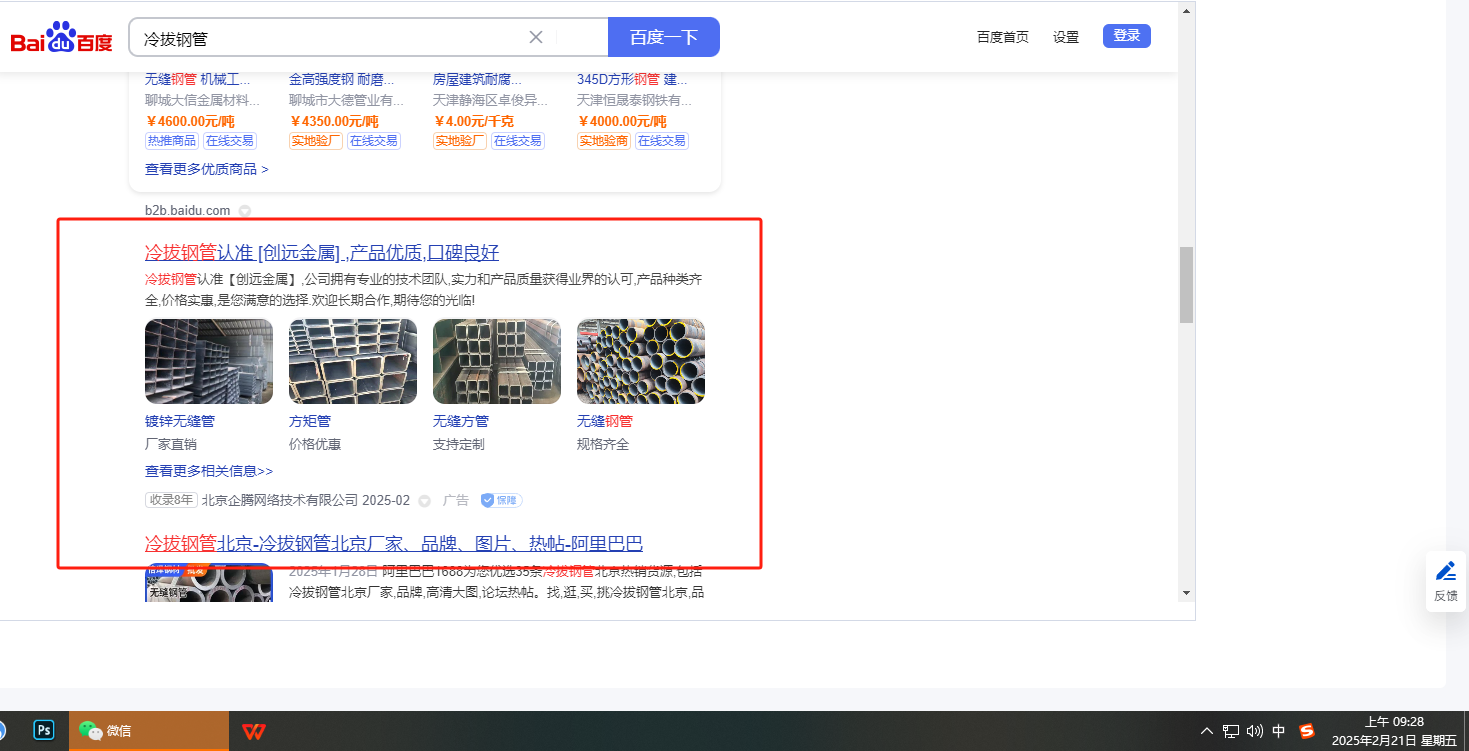Clear the search box with the X icon
Viewport: 1469px width, 751px height.
(x=536, y=37)
